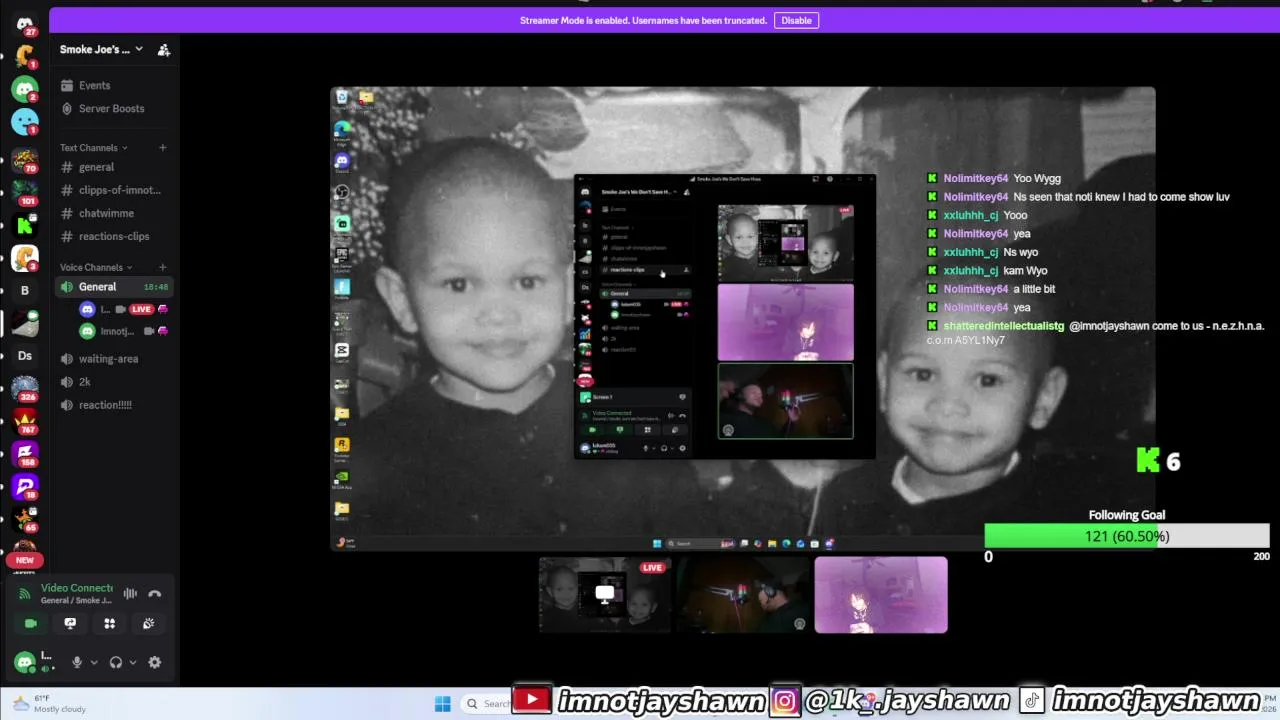Open Server Boosts in the channel list

(x=113, y=108)
